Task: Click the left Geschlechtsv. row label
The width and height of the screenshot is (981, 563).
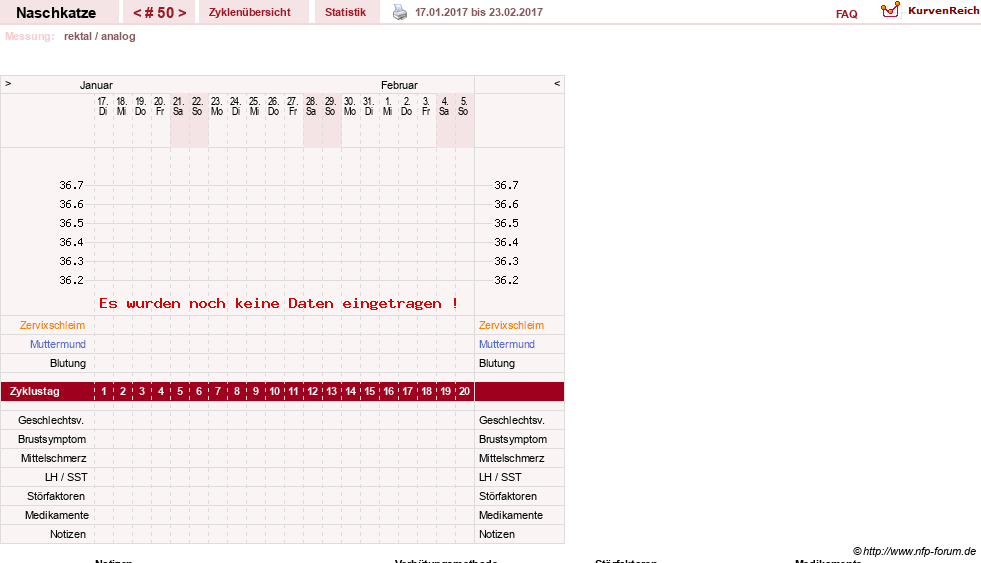Action: click(x=51, y=420)
